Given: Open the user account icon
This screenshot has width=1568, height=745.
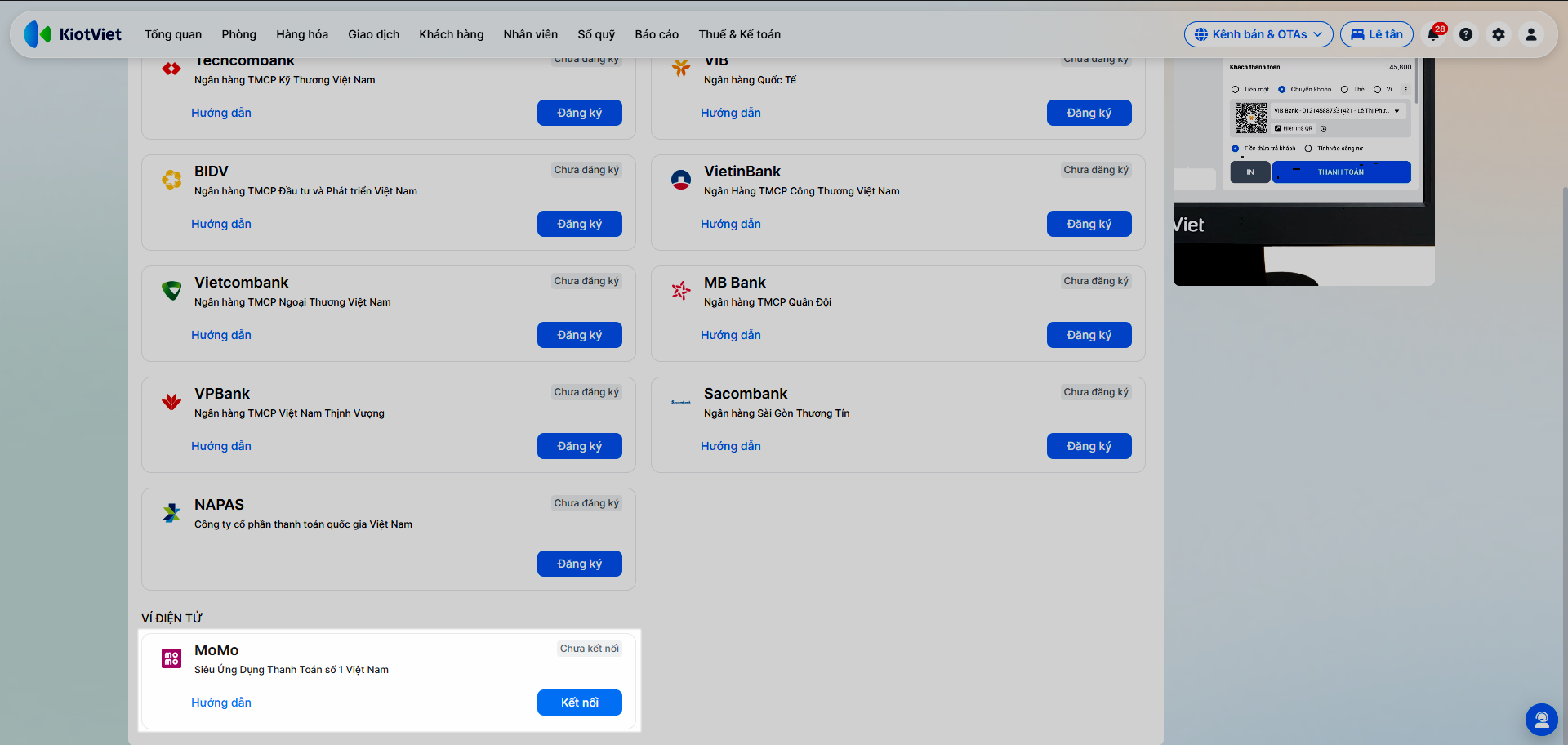Looking at the screenshot, I should pyautogui.click(x=1531, y=34).
